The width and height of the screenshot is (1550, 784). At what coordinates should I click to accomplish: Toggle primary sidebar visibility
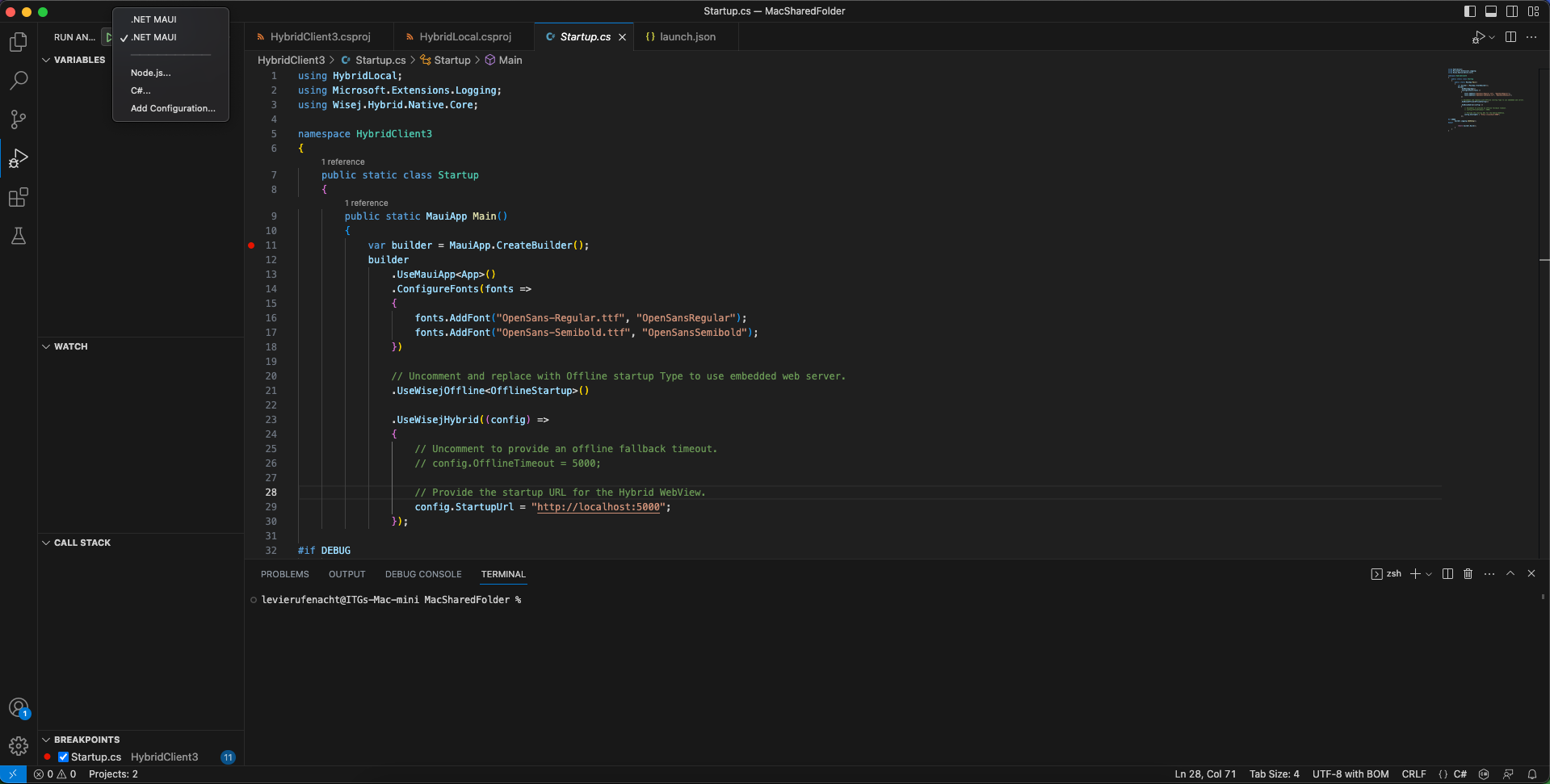coord(1470,11)
